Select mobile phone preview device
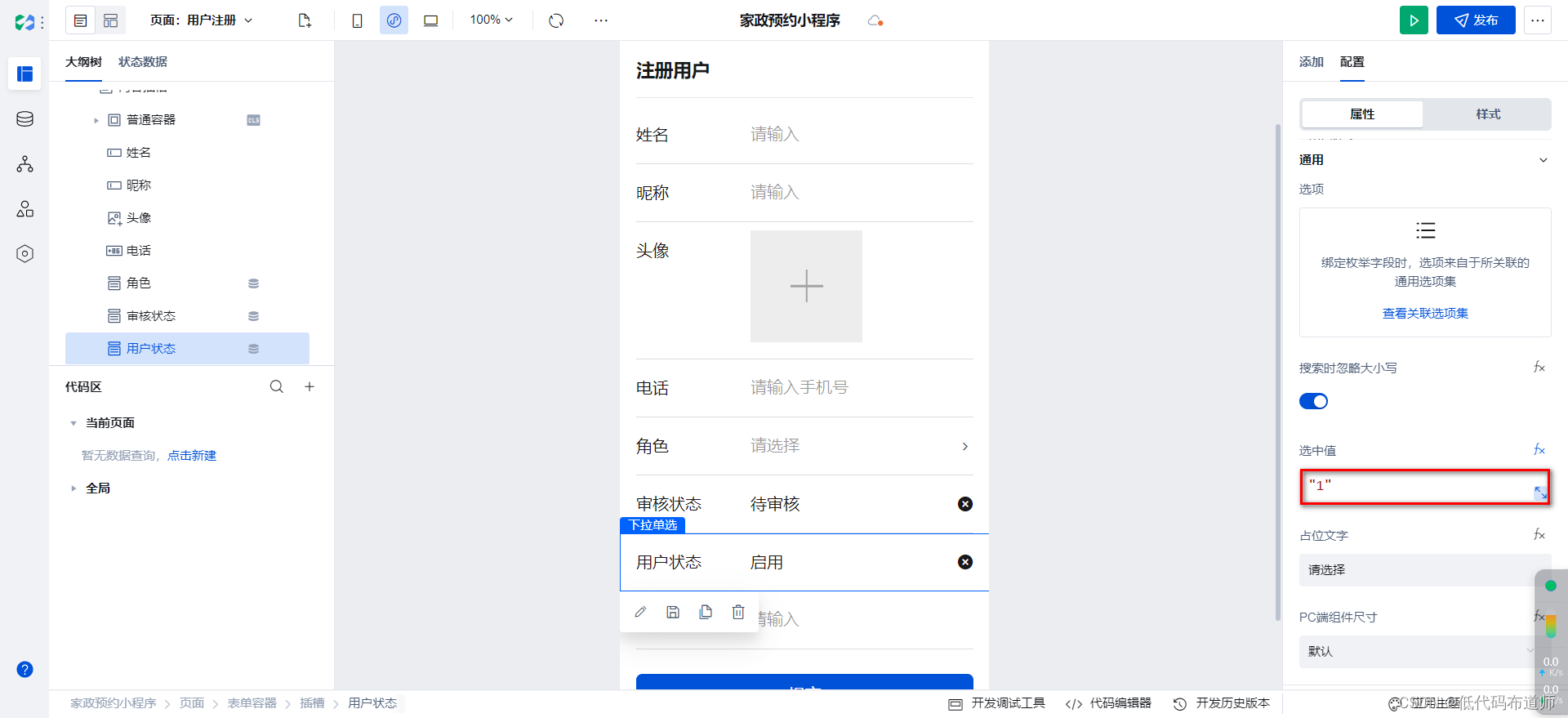The height and width of the screenshot is (718, 1568). (x=357, y=20)
